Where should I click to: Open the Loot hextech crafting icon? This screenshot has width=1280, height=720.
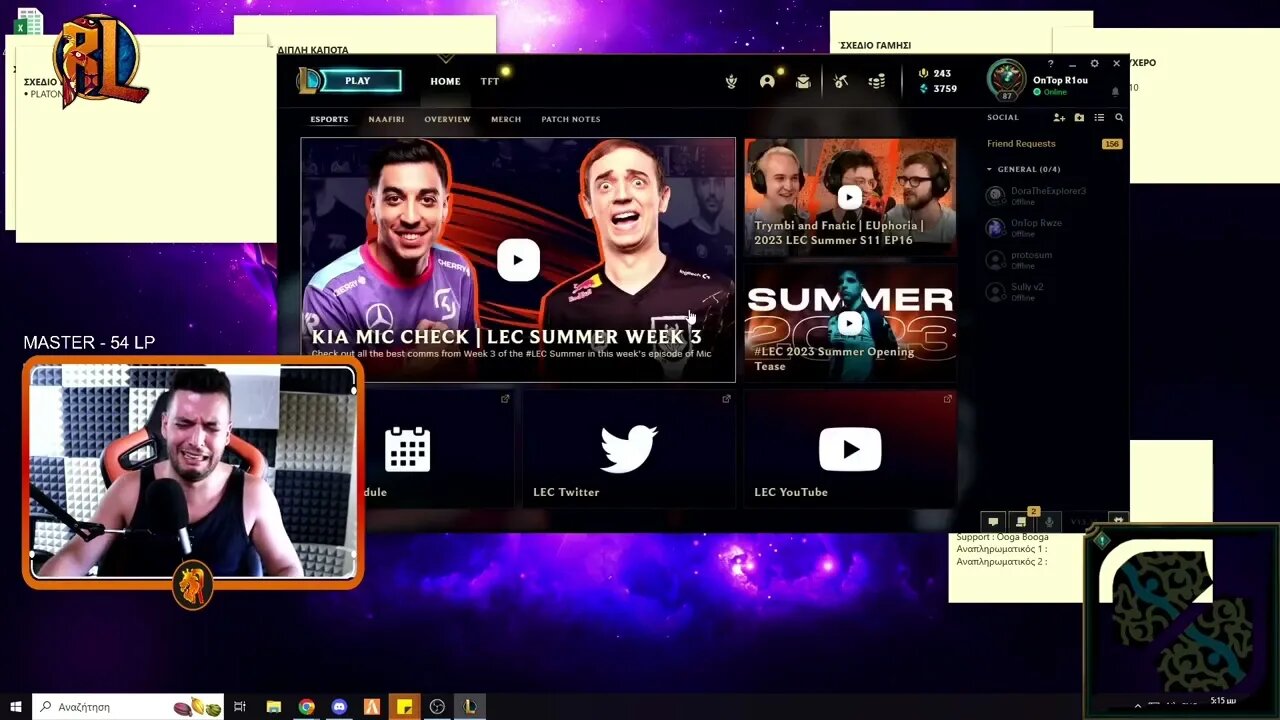(841, 81)
